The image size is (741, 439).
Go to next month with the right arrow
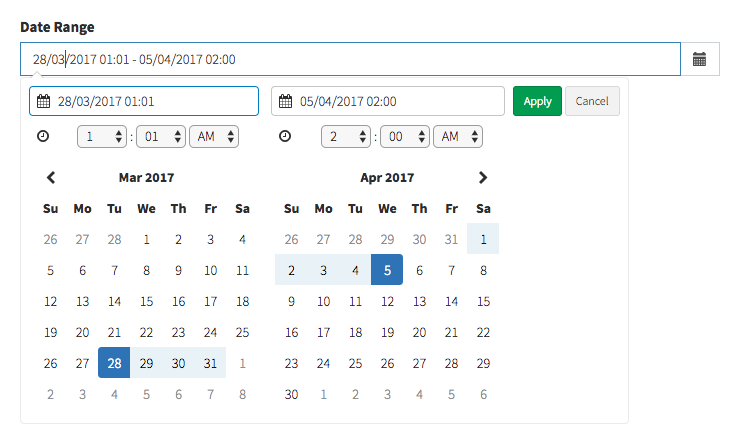(x=483, y=178)
